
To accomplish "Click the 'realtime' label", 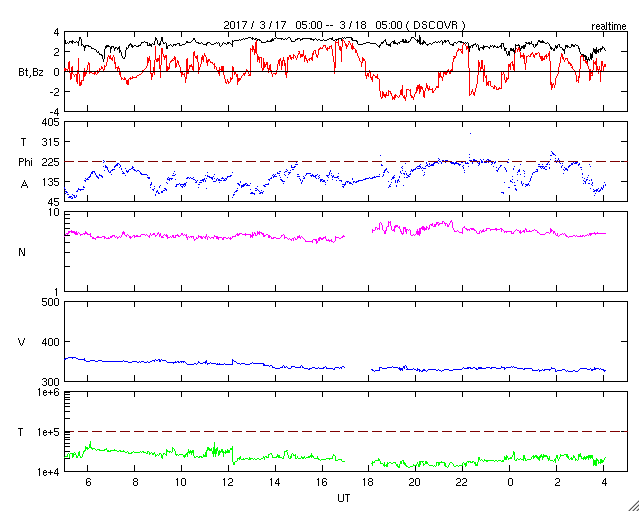I will click(609, 27).
